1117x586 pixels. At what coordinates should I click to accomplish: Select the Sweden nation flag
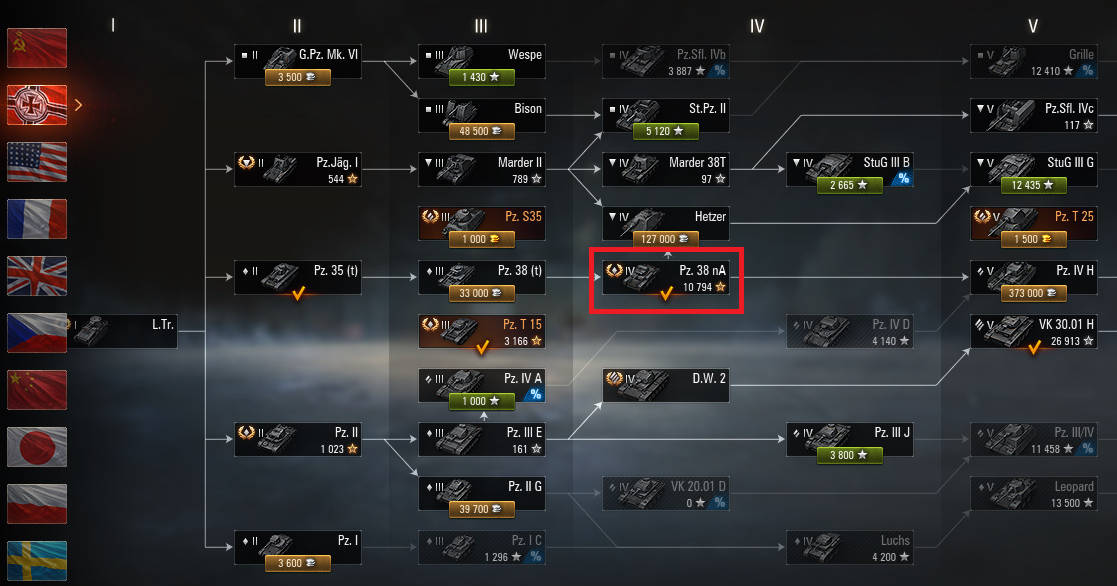click(x=37, y=560)
